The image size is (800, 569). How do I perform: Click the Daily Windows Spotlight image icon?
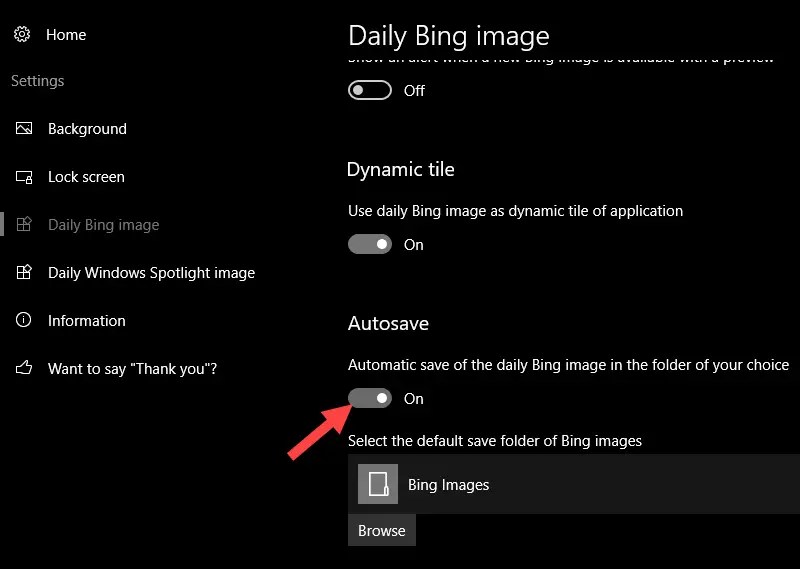click(24, 273)
